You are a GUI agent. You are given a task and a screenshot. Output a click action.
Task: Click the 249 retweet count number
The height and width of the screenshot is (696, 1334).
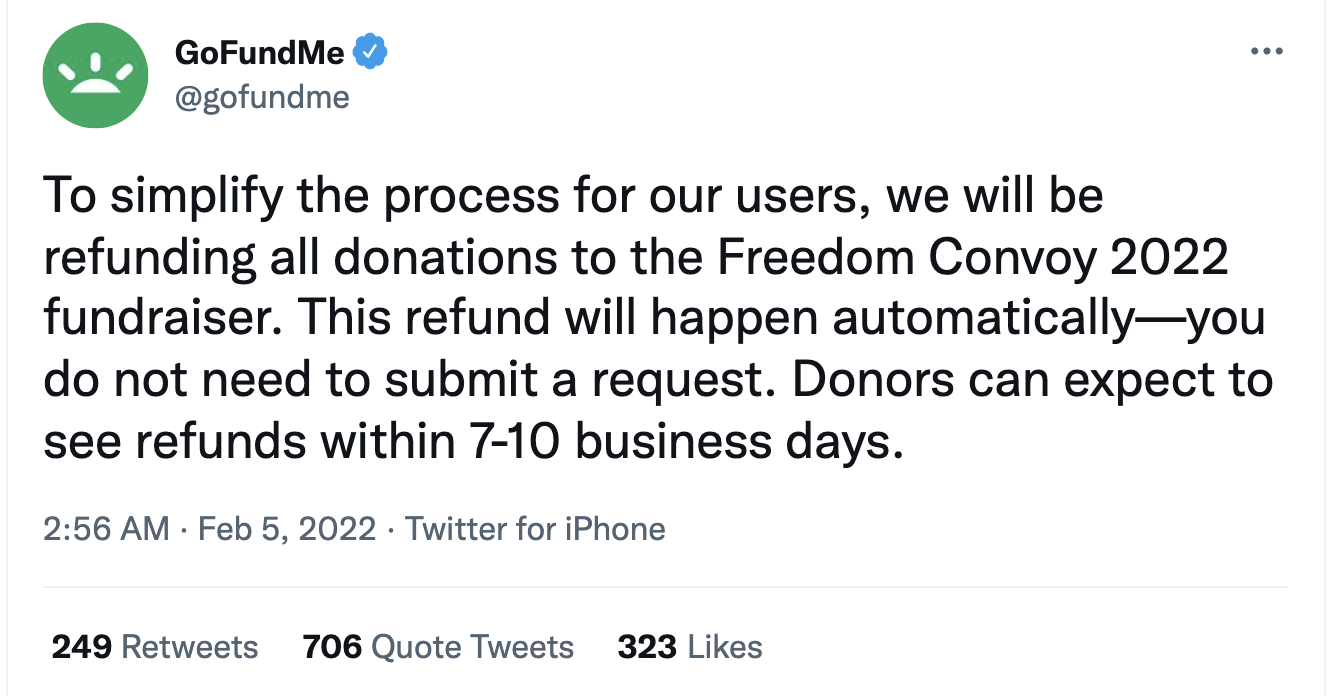(81, 647)
